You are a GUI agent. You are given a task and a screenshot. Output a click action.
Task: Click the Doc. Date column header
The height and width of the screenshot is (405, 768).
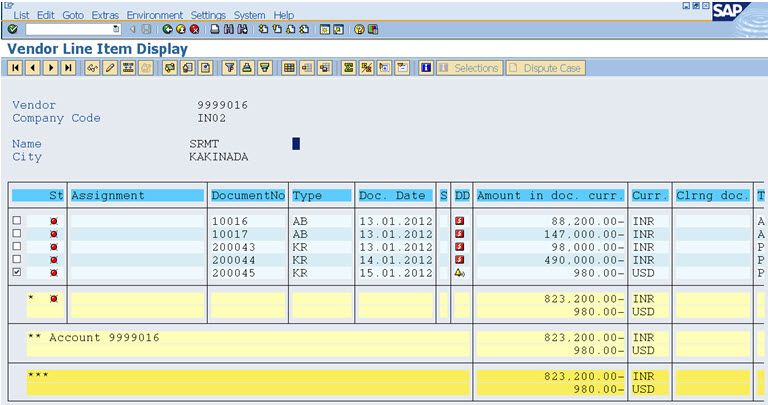click(396, 195)
